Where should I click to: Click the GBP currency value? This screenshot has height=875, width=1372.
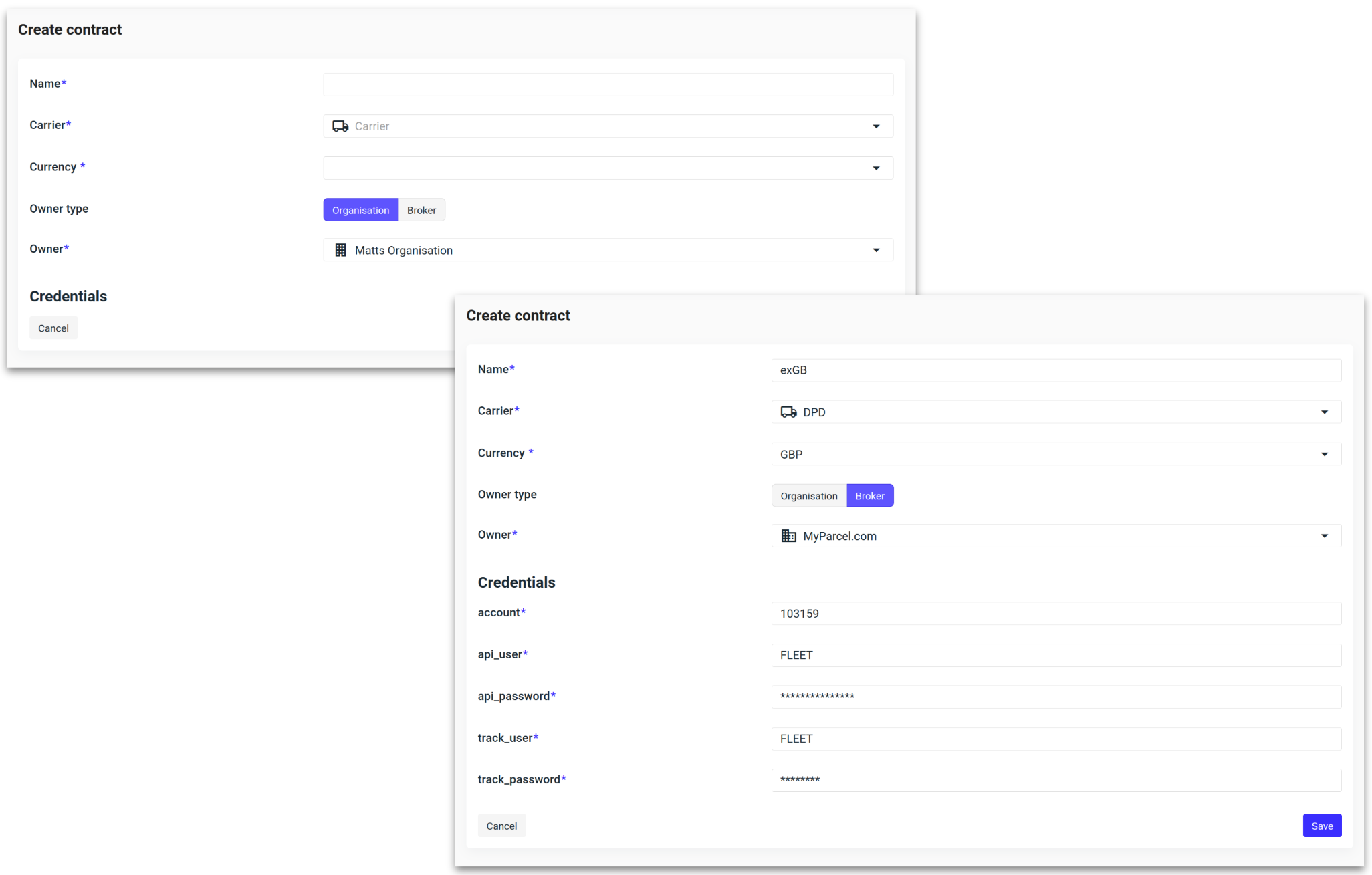tap(791, 455)
